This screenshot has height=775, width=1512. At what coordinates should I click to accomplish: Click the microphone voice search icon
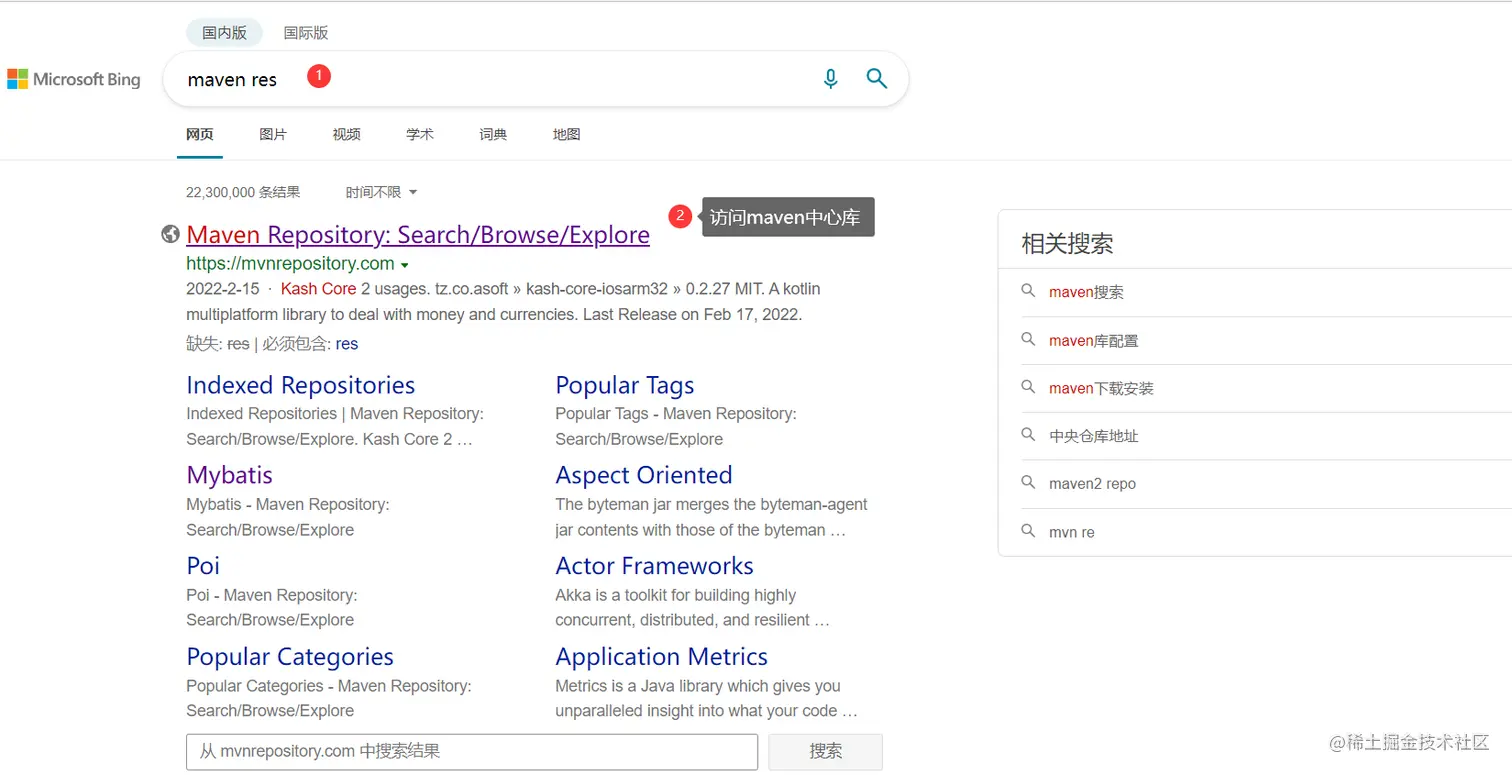coord(830,79)
